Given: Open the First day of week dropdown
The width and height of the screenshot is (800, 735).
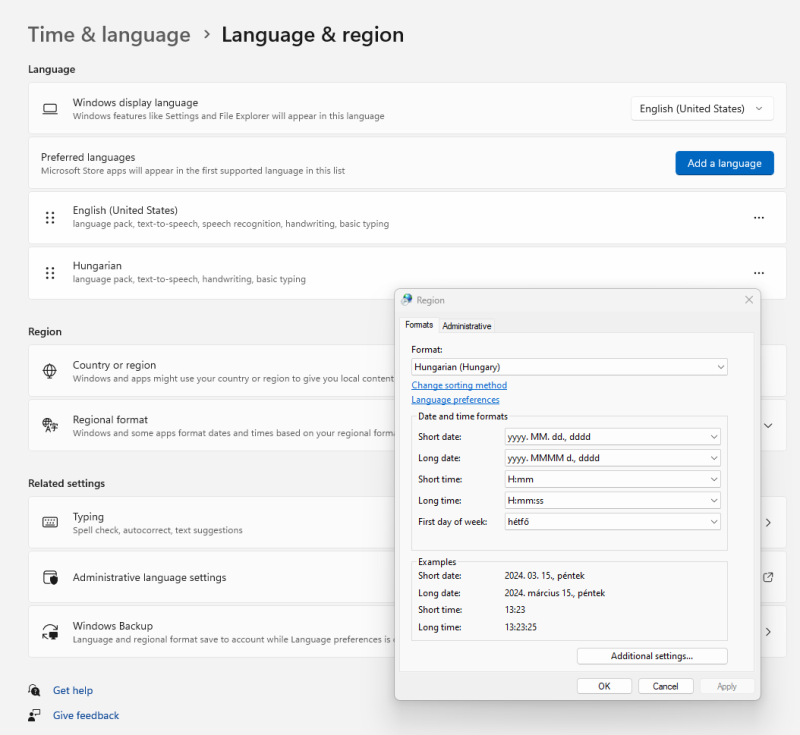Looking at the screenshot, I should point(612,522).
